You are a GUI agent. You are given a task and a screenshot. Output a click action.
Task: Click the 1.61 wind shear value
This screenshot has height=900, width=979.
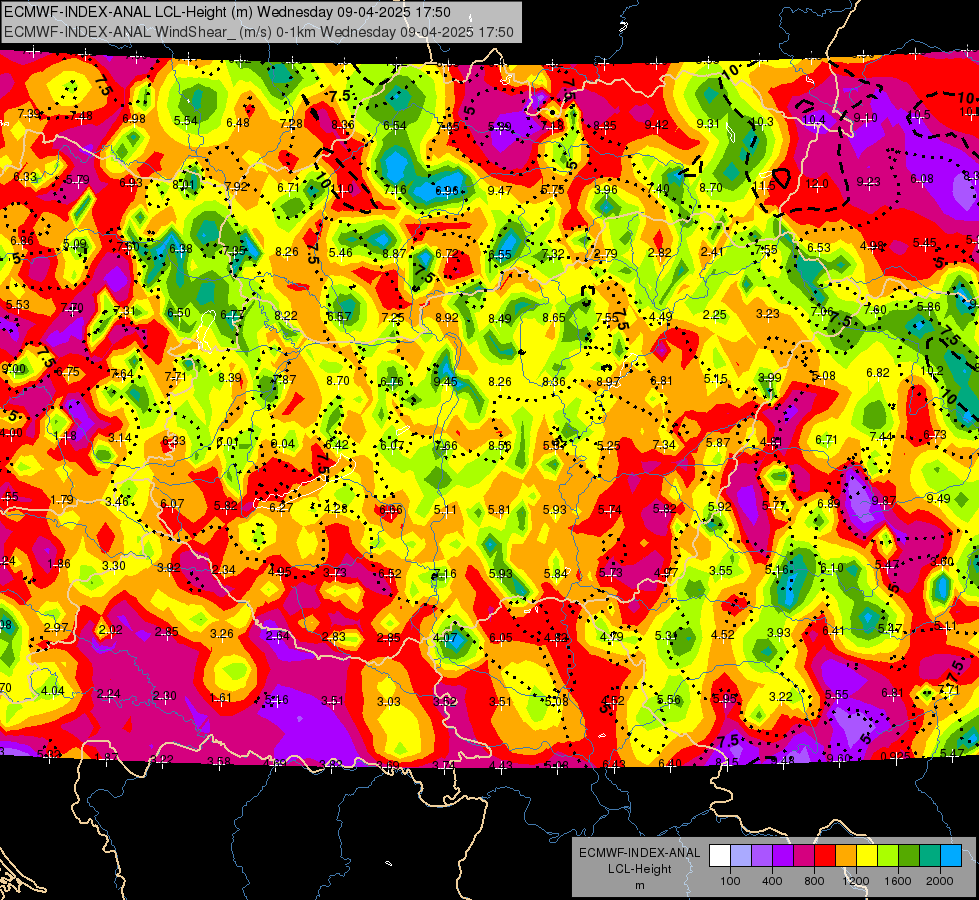(220, 698)
